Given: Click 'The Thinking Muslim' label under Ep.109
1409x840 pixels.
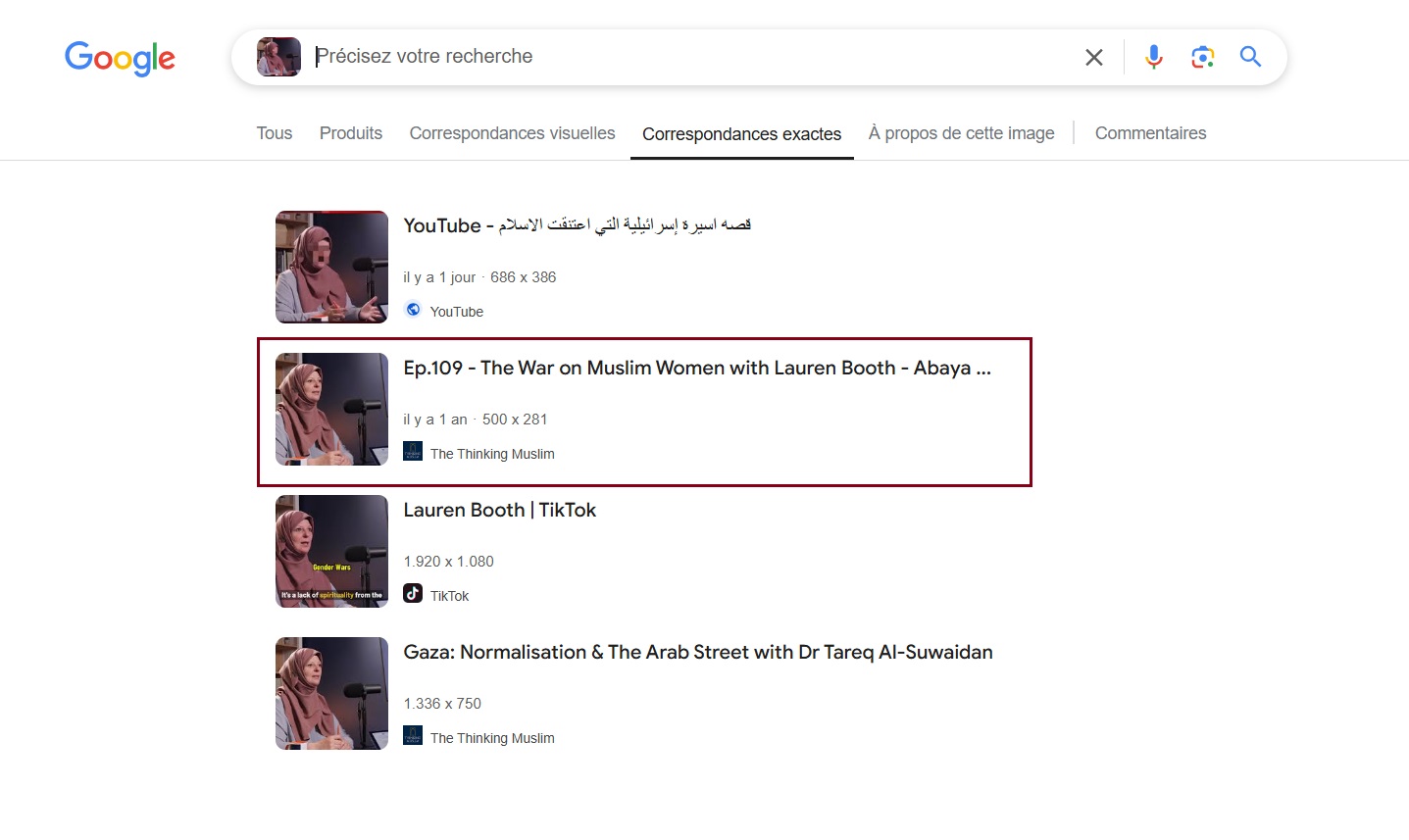Looking at the screenshot, I should pyautogui.click(x=492, y=454).
